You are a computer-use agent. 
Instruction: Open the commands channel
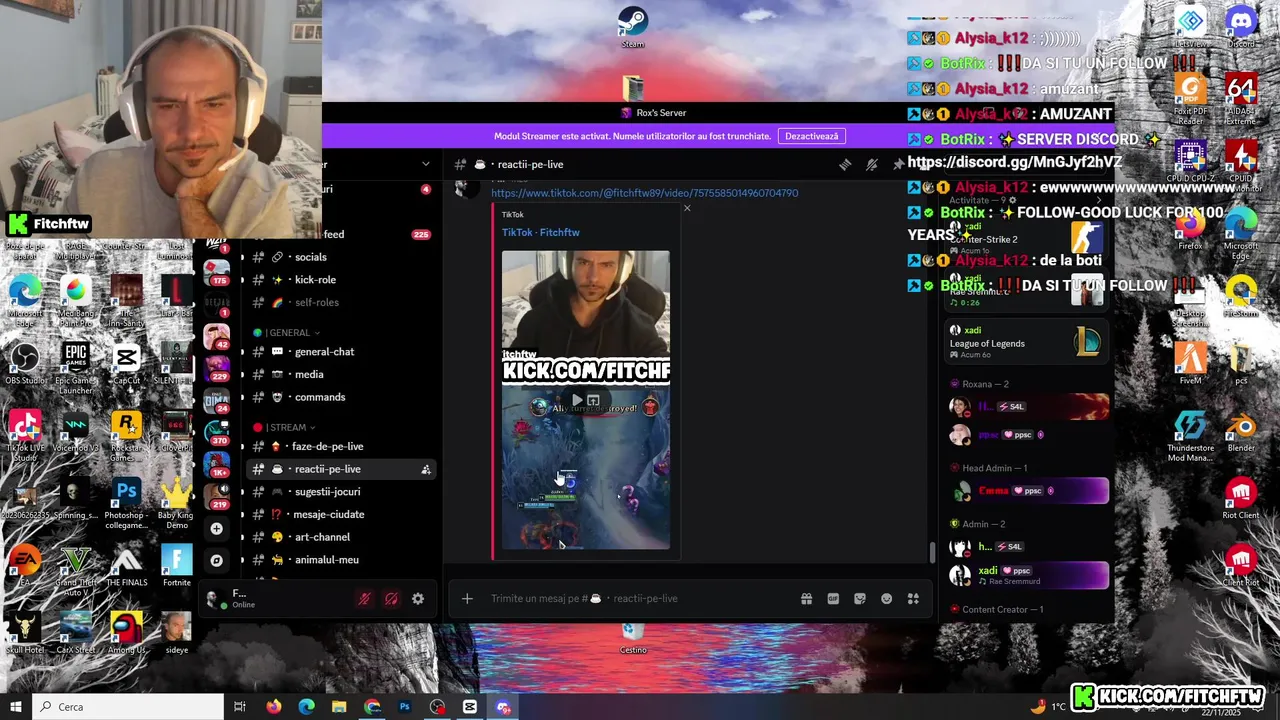[340, 397]
